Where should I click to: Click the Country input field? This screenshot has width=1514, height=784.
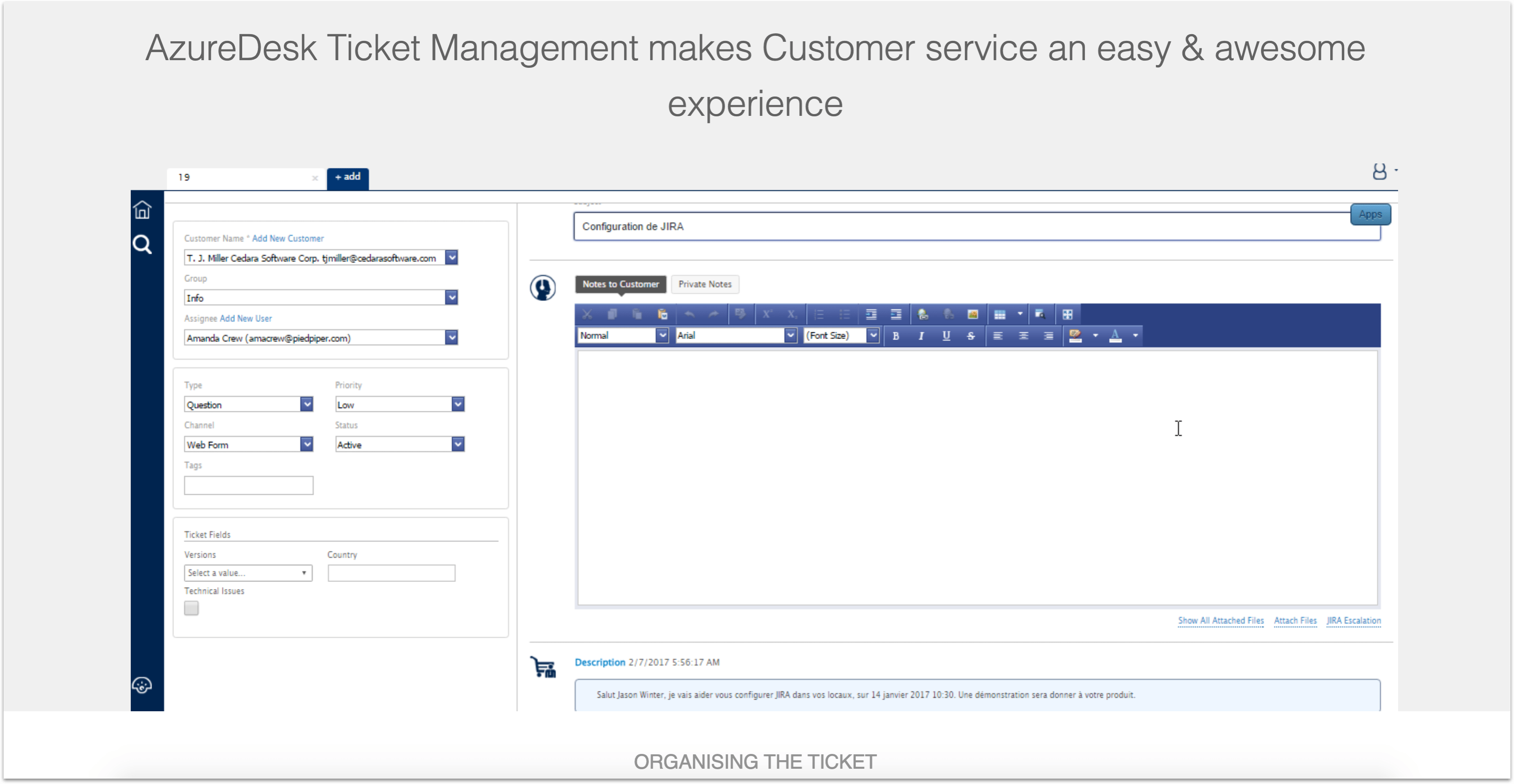391,573
